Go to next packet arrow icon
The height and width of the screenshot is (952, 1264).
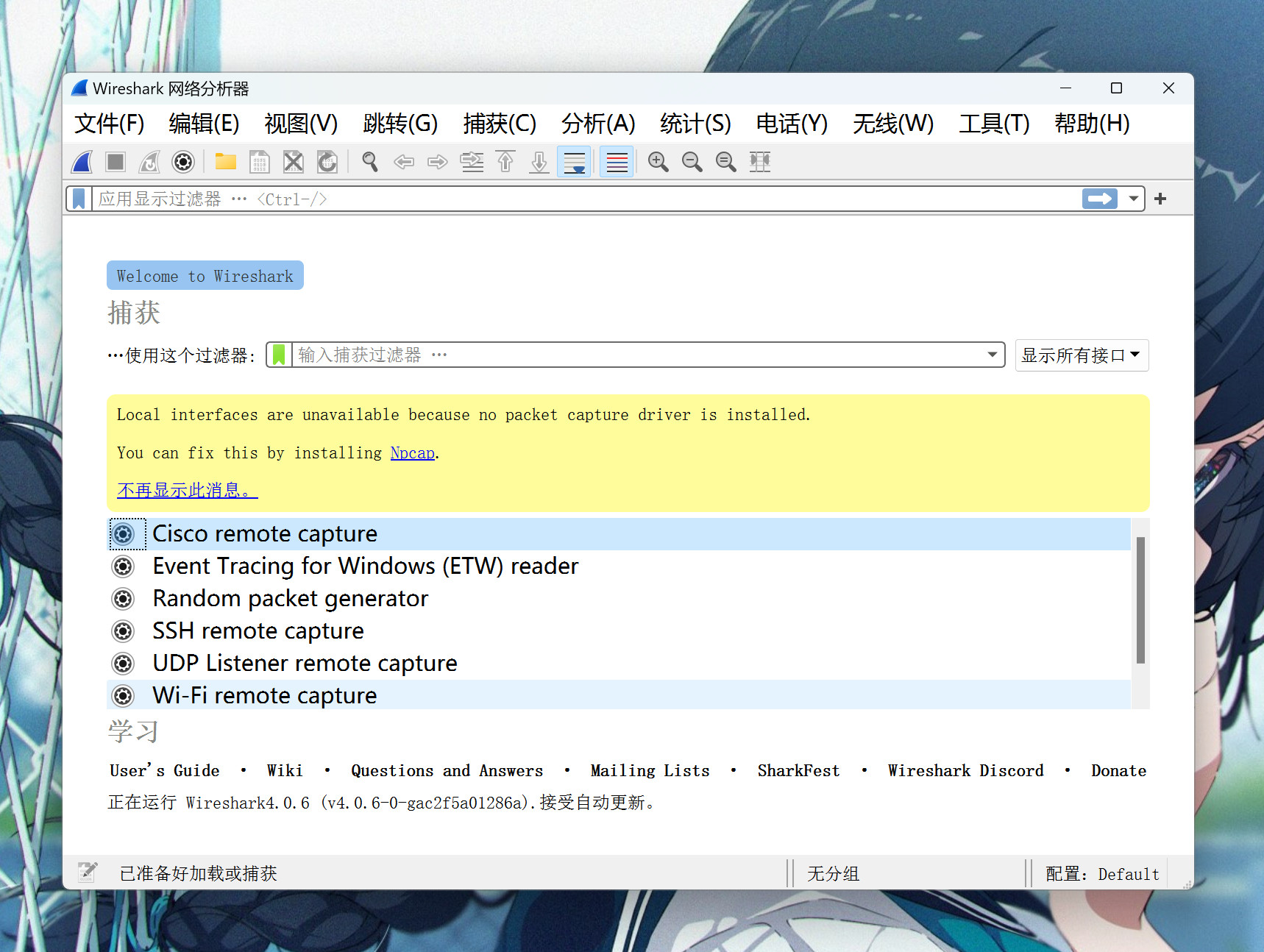click(438, 162)
